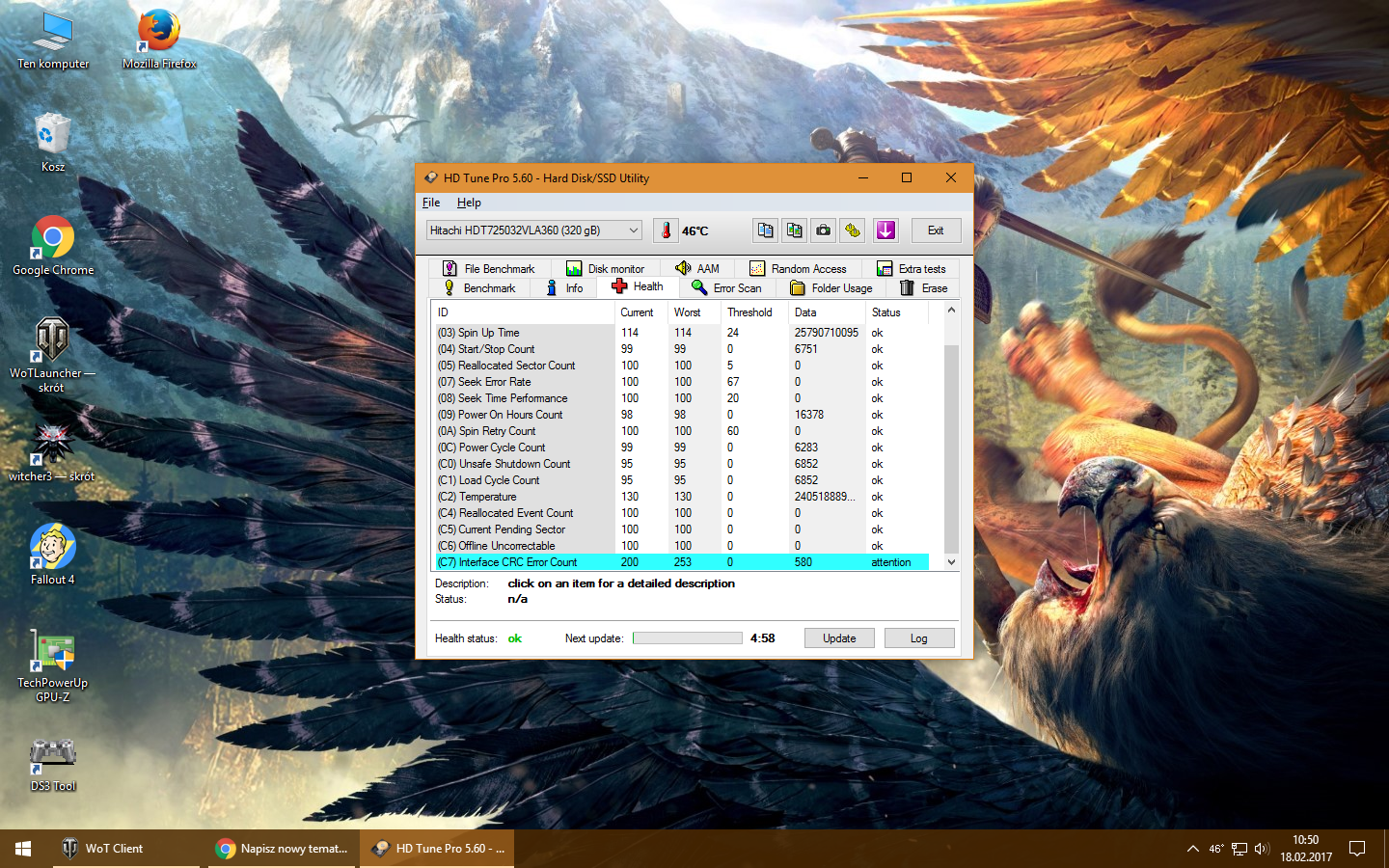Select the (C7) Interface CRC Error Count row
Image resolution: width=1389 pixels, height=868 pixels.
tap(681, 562)
